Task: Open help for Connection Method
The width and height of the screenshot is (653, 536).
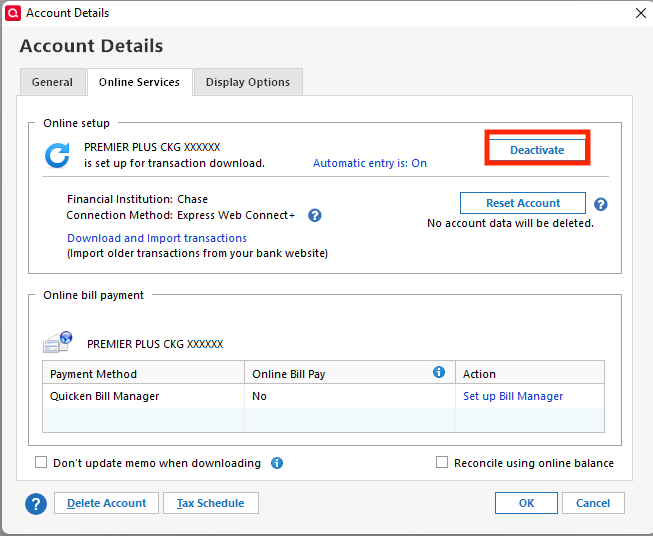Action: tap(315, 215)
